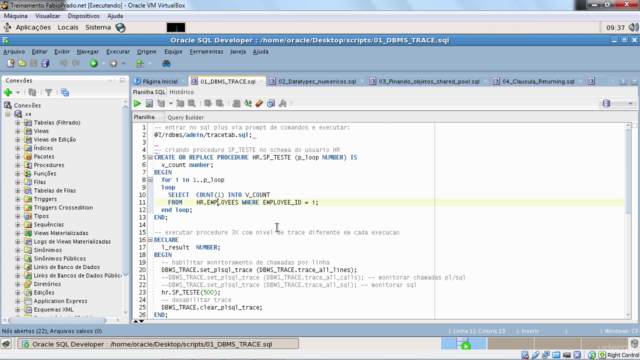Image resolution: width=640 pixels, height=360 pixels.
Task: Click the eraser Clear icon
Action: [259, 103]
